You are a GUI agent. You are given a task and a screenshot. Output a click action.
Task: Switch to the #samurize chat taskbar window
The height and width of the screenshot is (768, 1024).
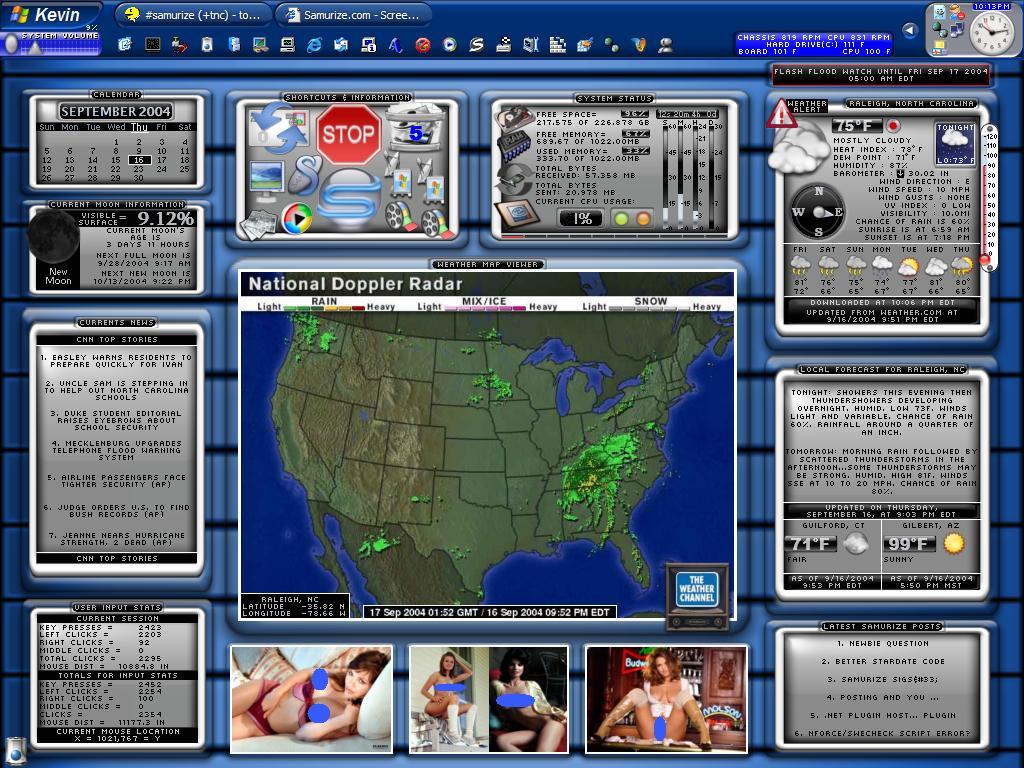click(192, 15)
